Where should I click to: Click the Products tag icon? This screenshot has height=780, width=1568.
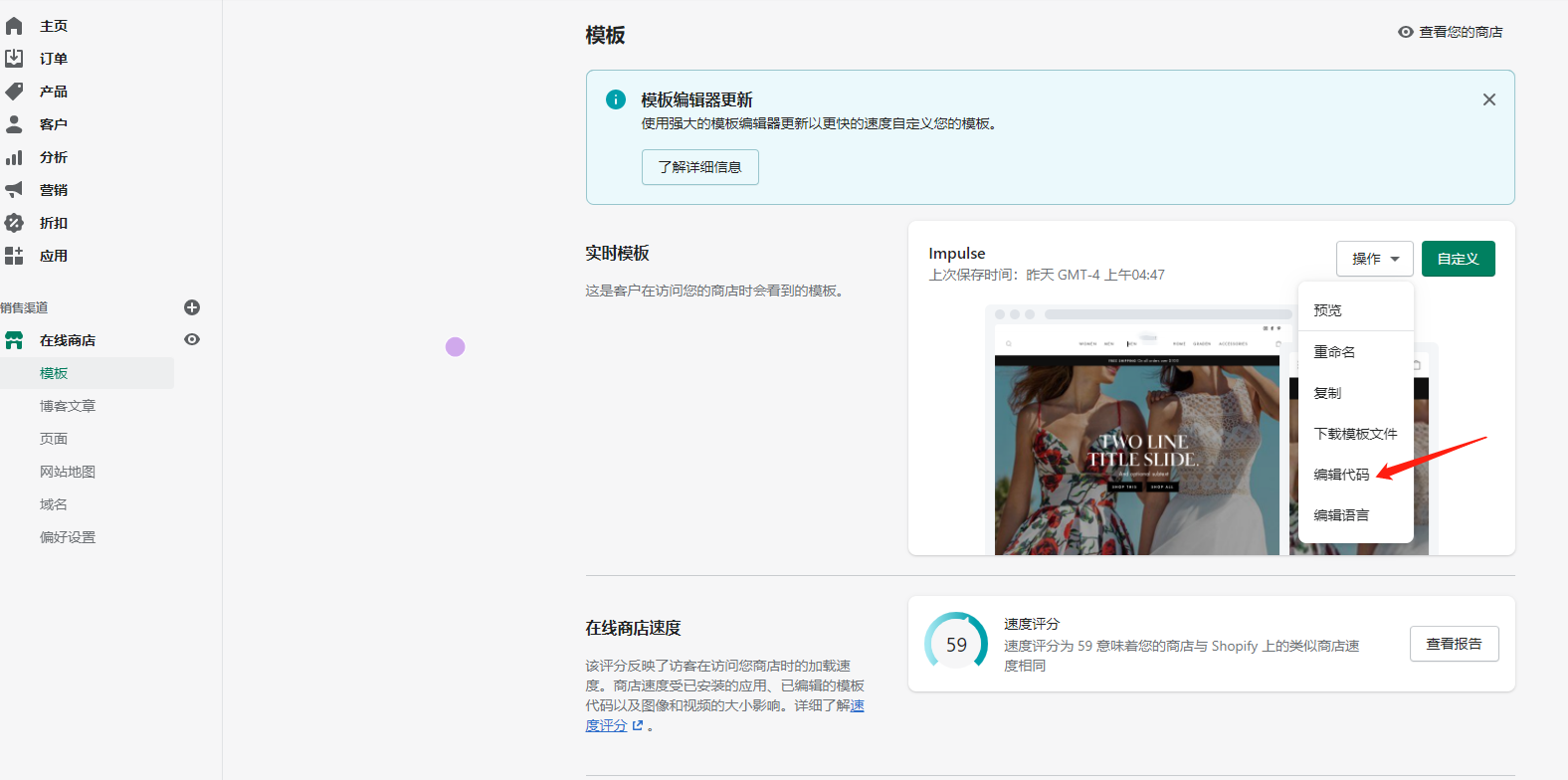pyautogui.click(x=14, y=92)
